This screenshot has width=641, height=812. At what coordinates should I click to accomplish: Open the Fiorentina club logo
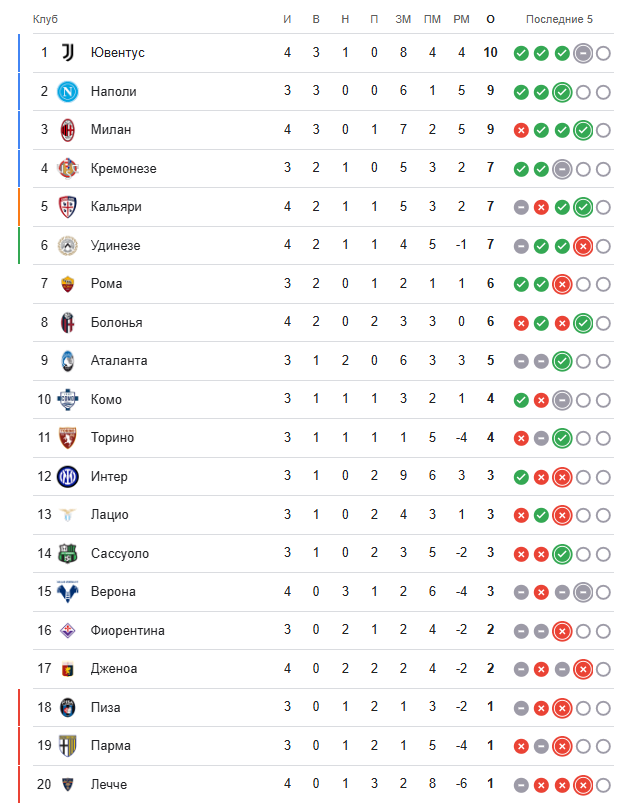tap(68, 630)
